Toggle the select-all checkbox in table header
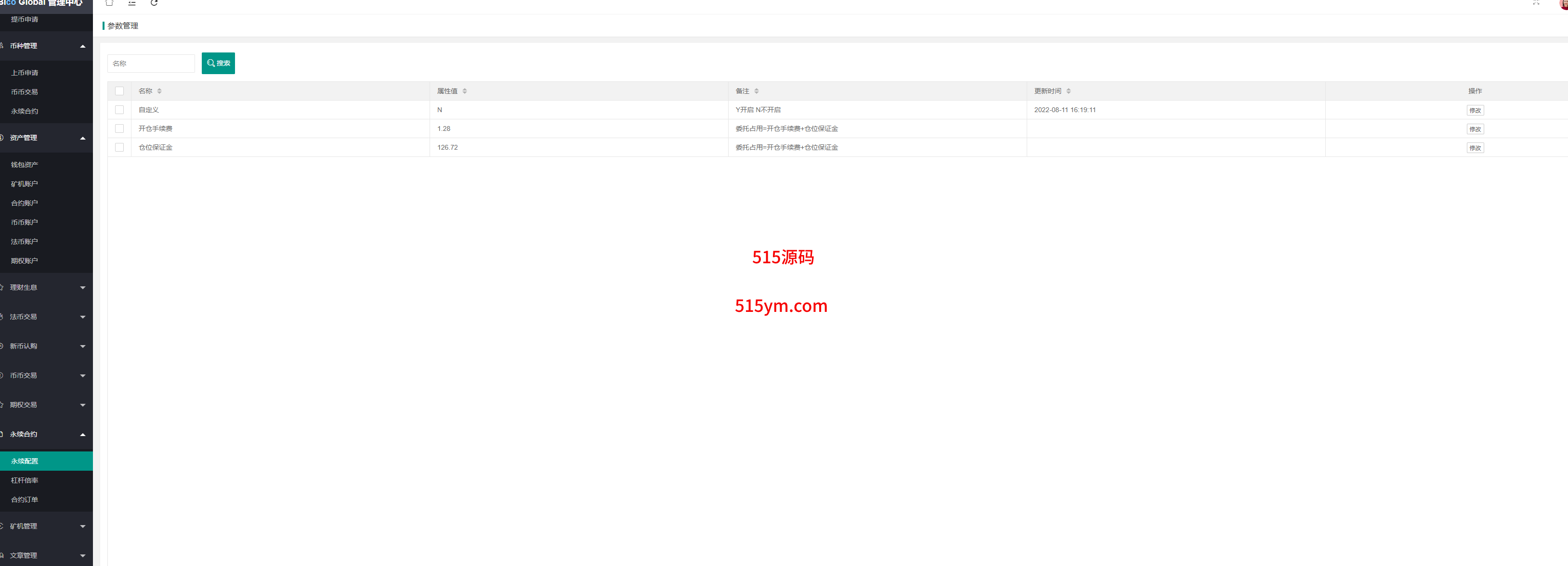This screenshot has height=566, width=1568. (x=119, y=91)
